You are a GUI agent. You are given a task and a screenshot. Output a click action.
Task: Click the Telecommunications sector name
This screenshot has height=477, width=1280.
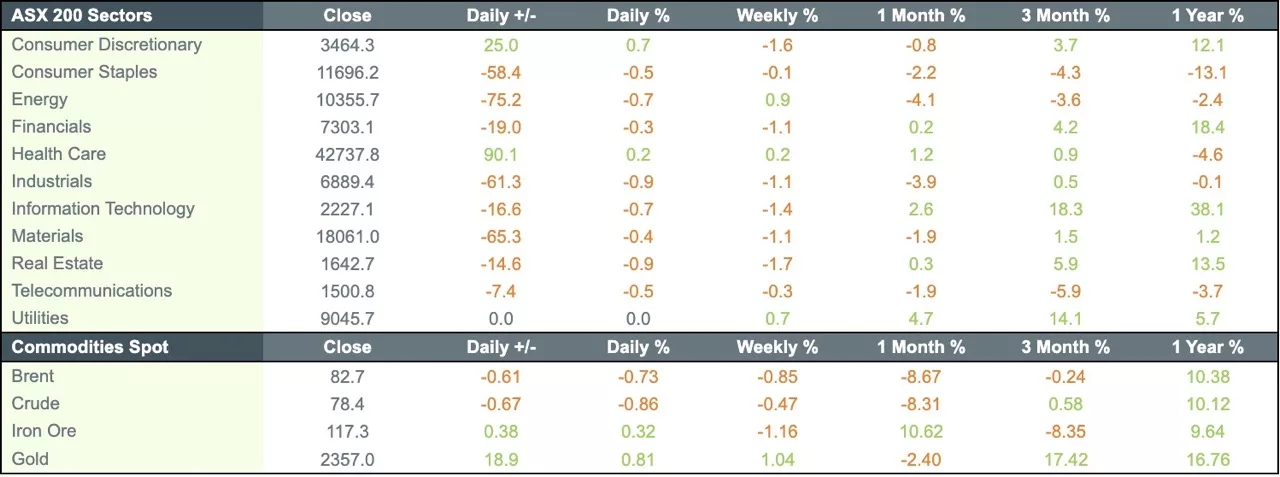[92, 291]
